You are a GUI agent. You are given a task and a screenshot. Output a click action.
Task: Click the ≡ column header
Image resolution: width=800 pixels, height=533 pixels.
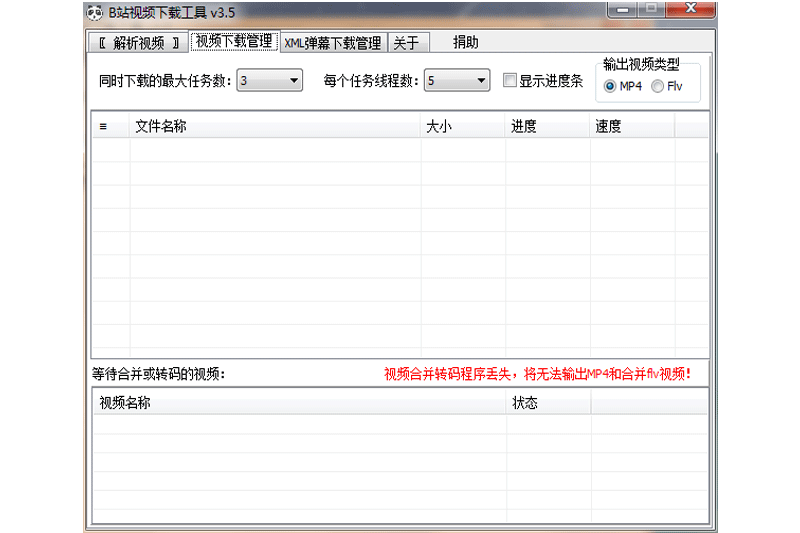(x=111, y=126)
